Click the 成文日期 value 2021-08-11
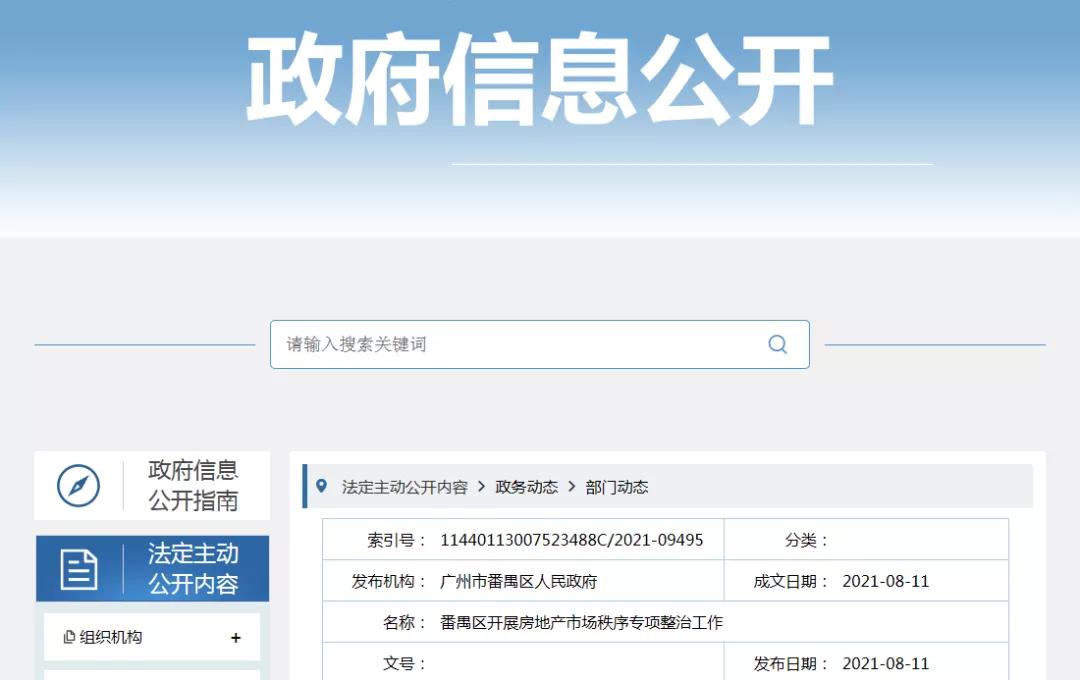Viewport: 1080px width, 680px height. 885,581
